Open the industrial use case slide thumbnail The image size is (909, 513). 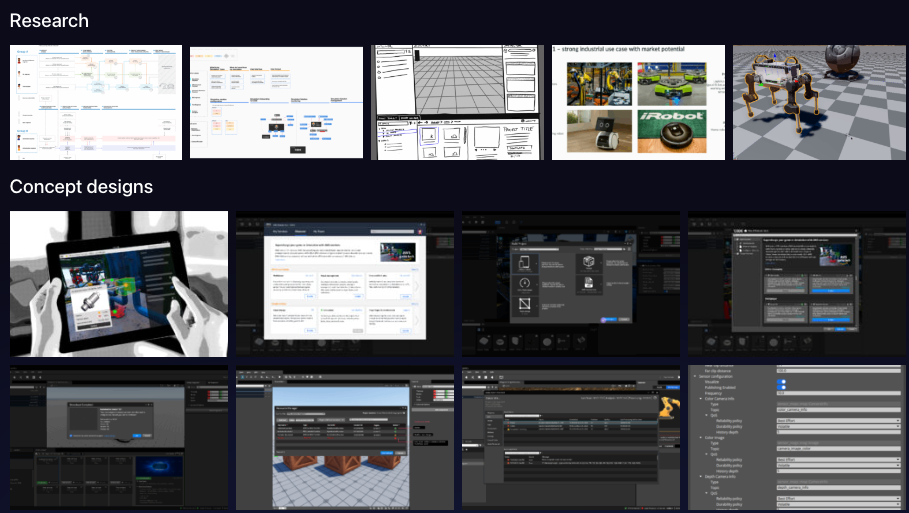point(639,103)
